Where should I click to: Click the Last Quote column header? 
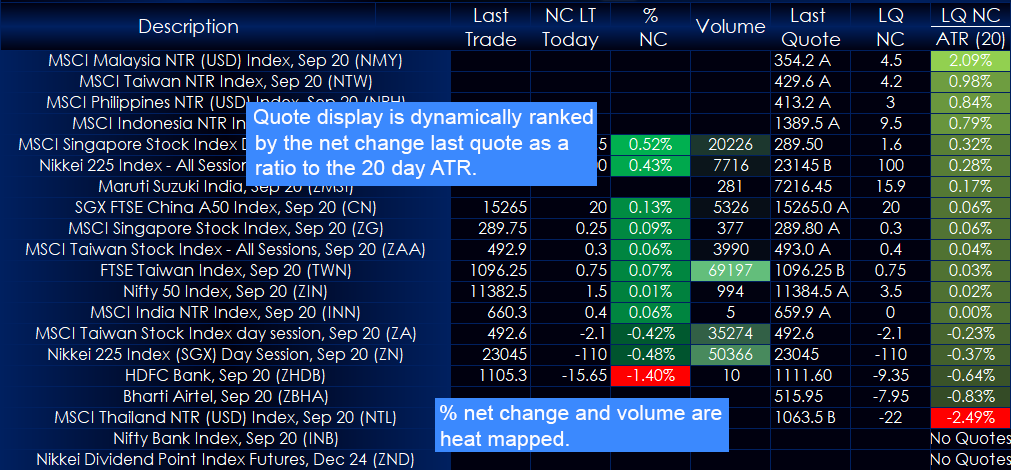810,26
